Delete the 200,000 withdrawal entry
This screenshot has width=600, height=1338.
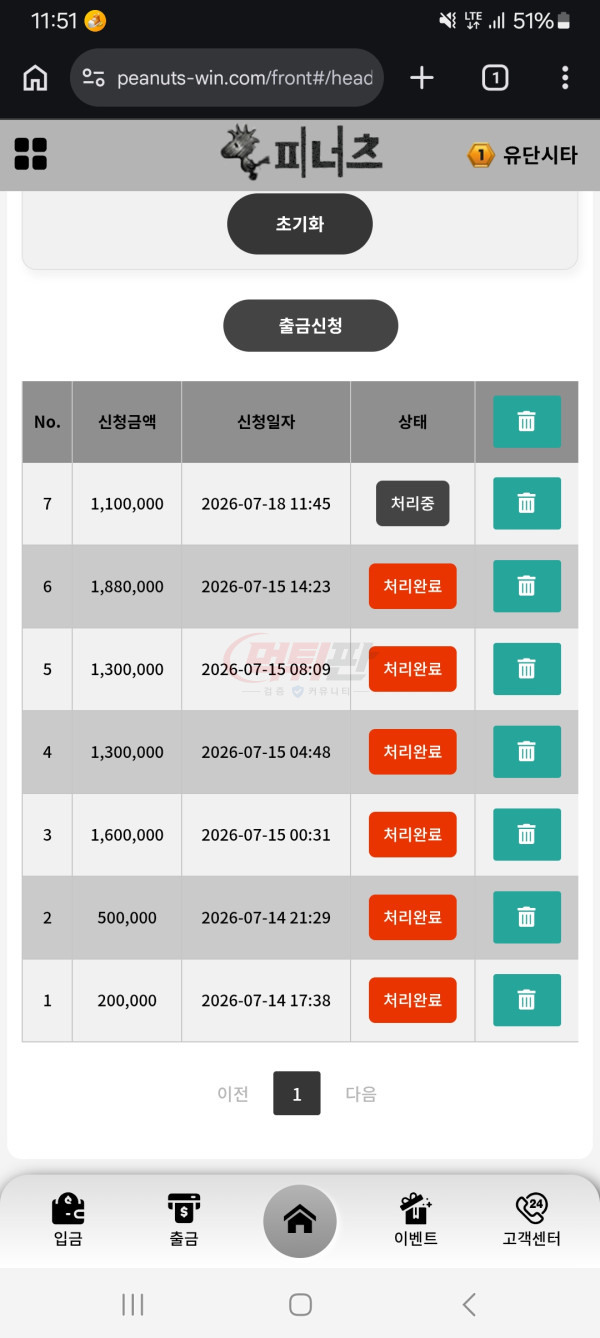point(527,1000)
